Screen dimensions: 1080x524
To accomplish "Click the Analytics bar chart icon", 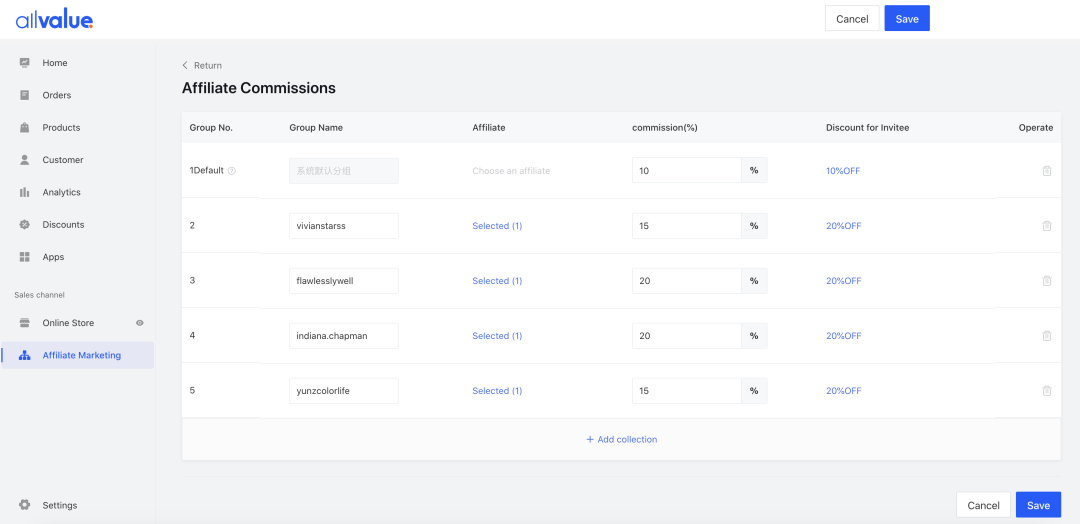I will (x=25, y=192).
